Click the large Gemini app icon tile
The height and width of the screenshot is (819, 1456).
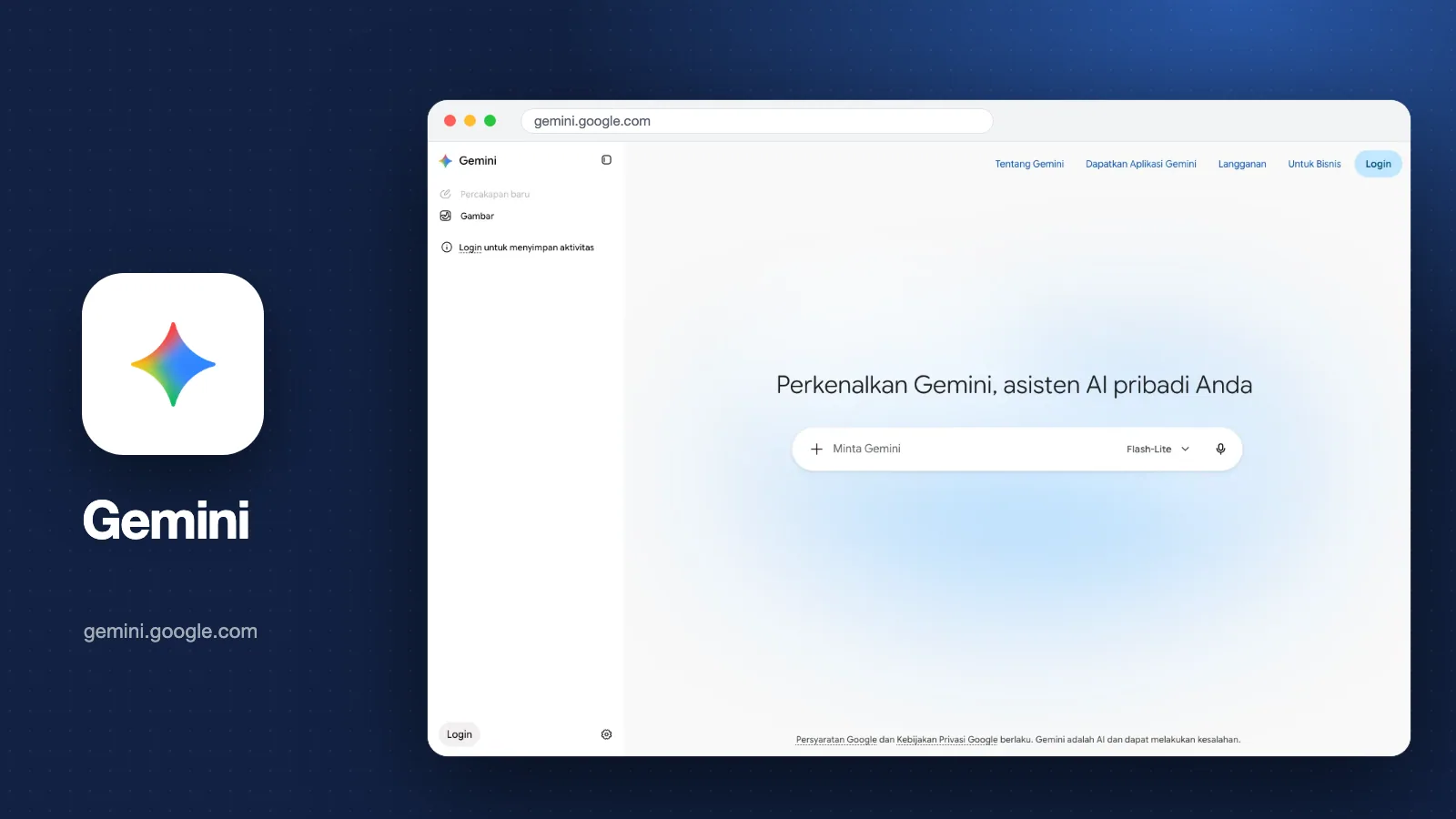[173, 364]
